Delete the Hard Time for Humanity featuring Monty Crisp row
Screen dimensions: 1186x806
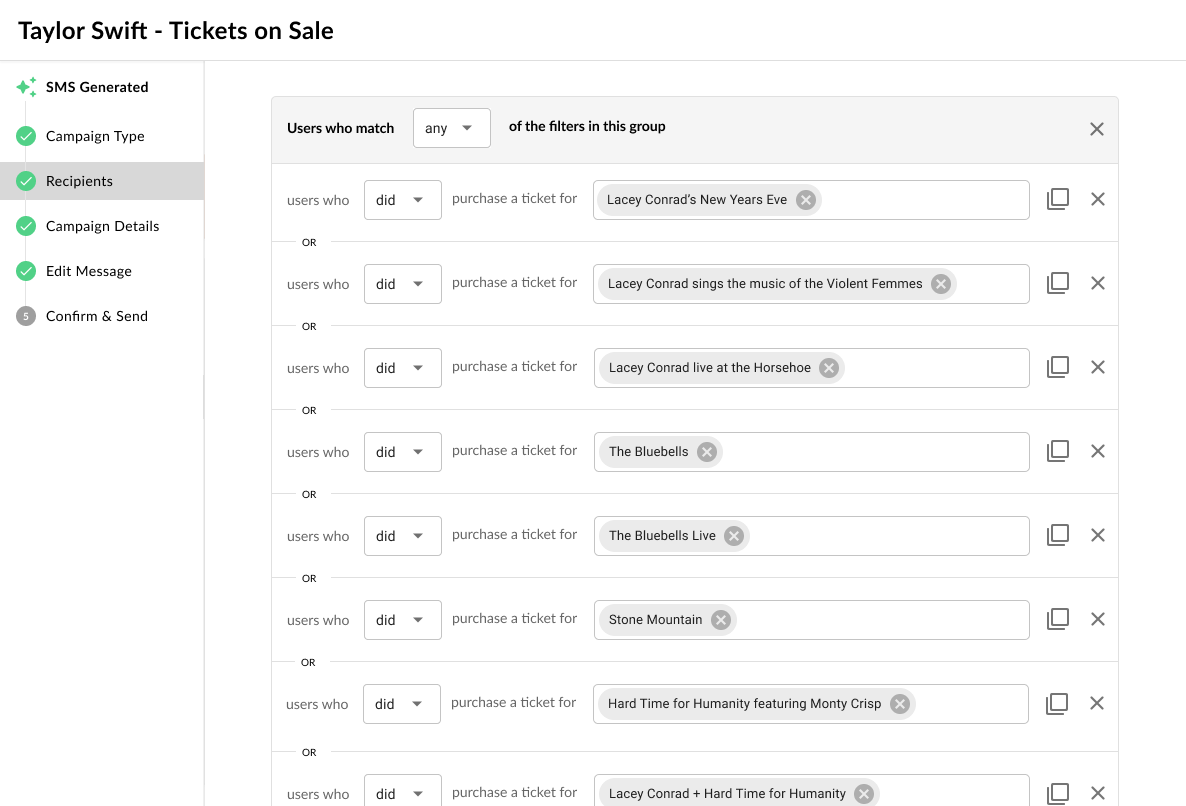(1097, 702)
